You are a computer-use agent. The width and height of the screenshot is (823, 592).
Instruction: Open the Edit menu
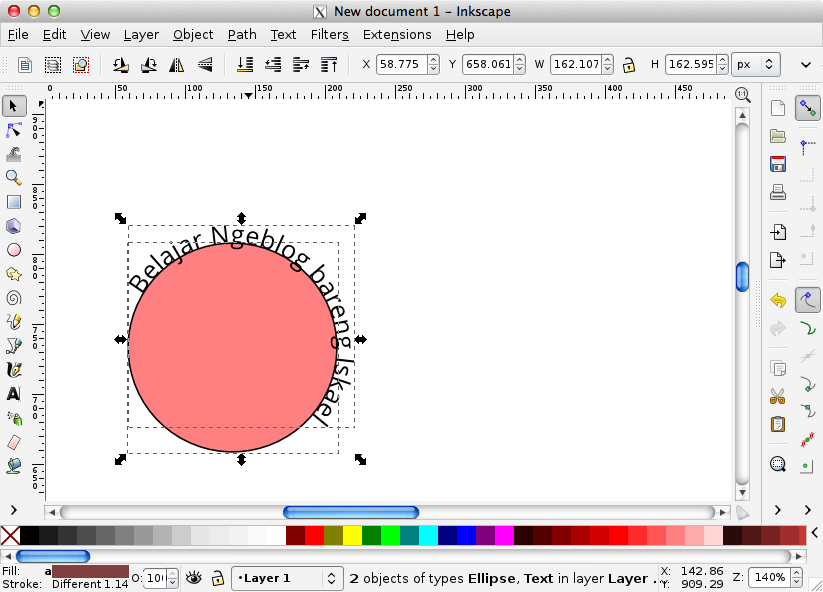(54, 35)
